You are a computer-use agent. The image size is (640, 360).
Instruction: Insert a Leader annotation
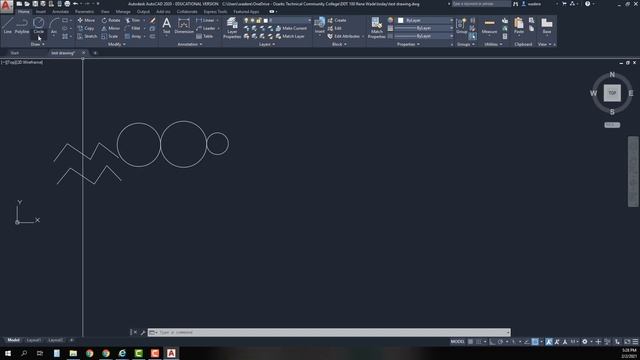tap(206, 28)
